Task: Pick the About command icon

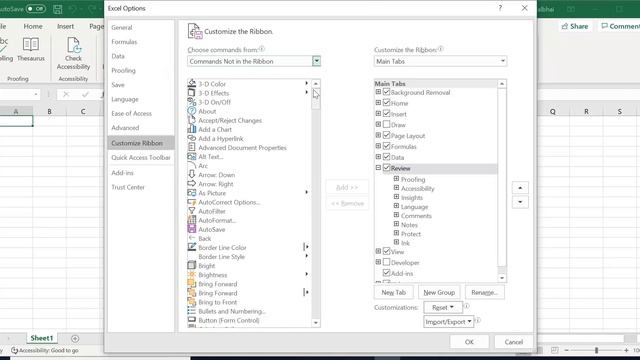Action: (191, 111)
